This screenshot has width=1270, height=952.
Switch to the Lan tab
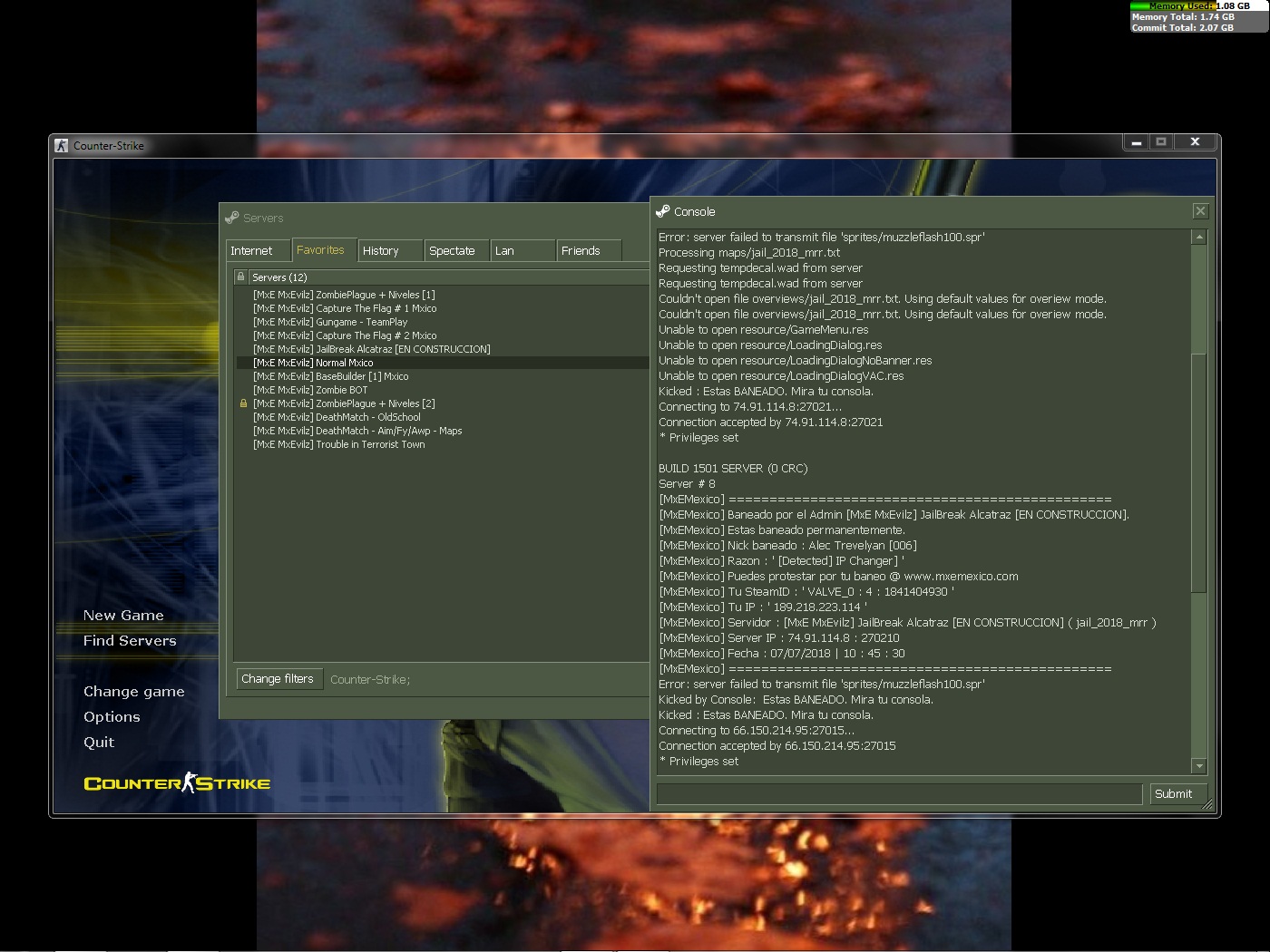coord(523,250)
